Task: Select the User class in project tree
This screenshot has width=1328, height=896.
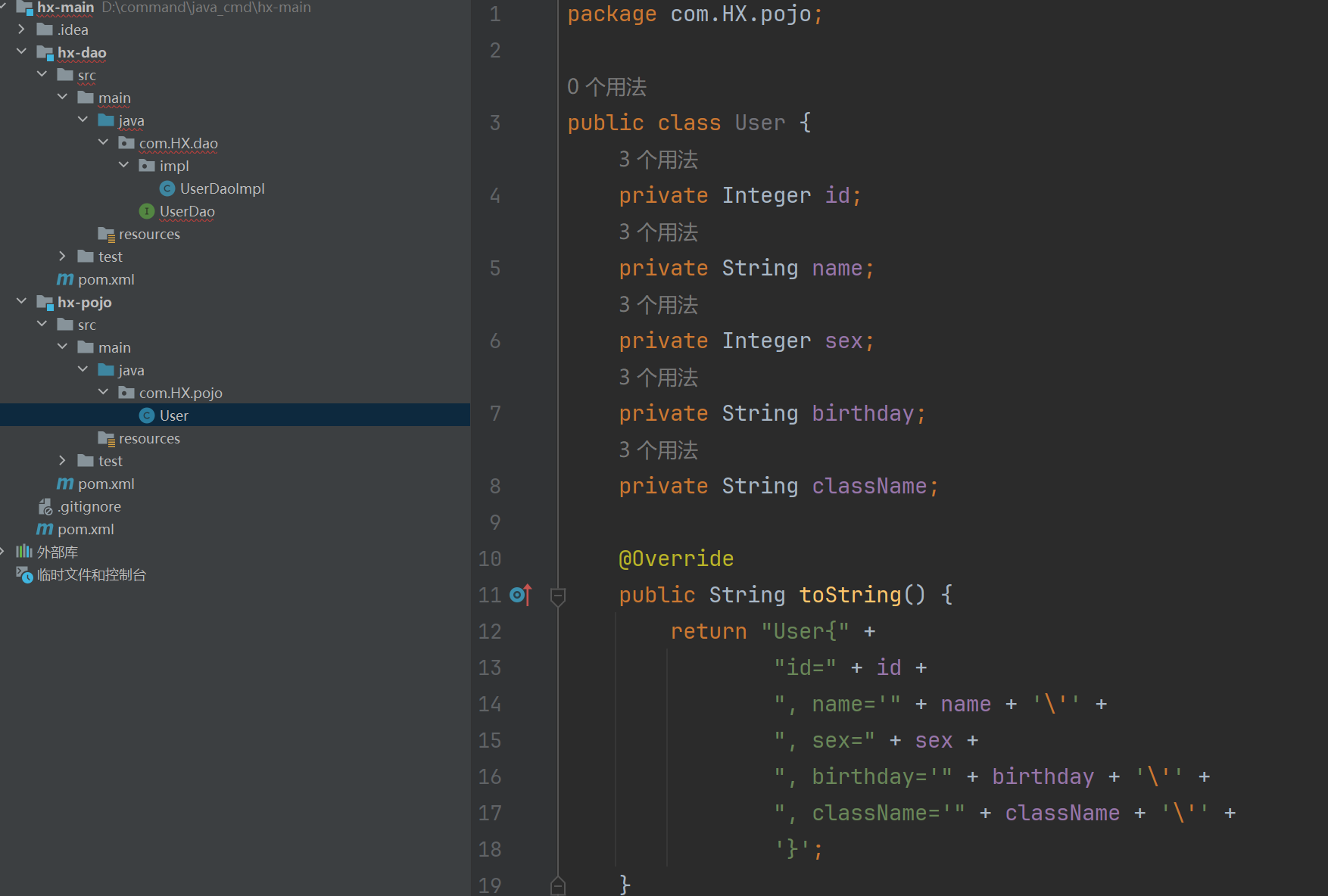Action: click(x=173, y=415)
